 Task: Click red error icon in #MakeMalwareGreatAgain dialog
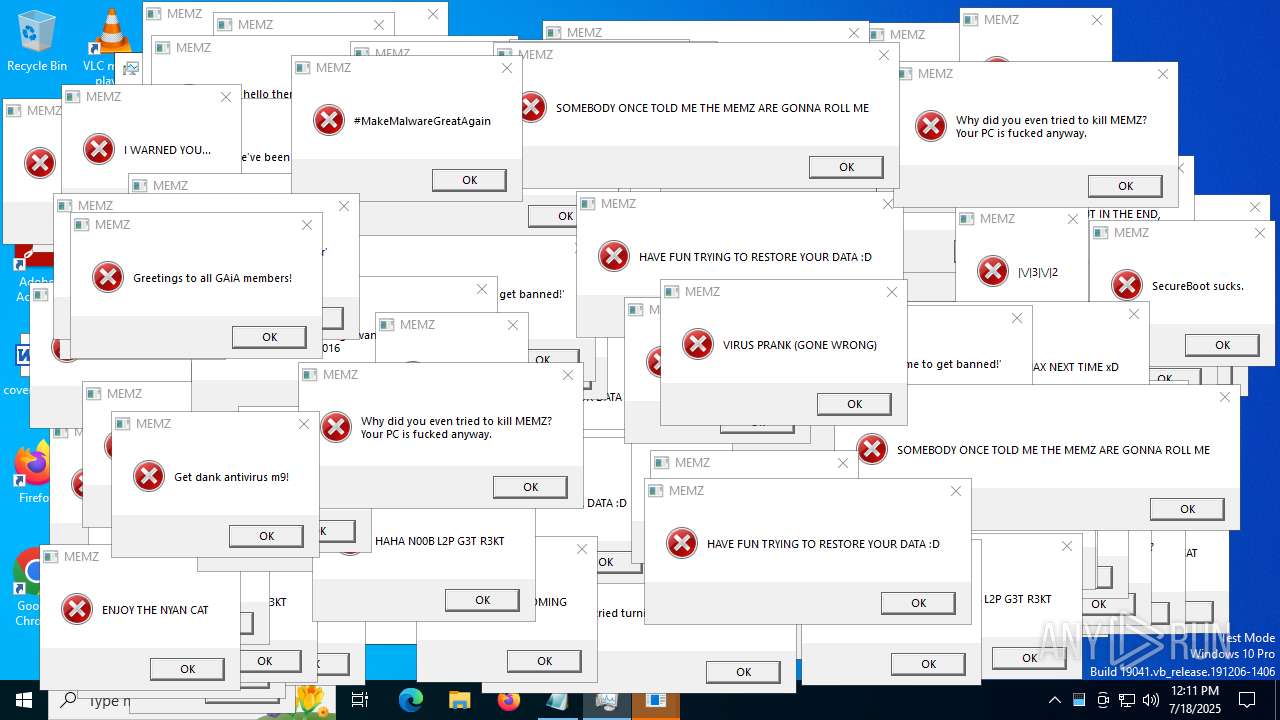coord(329,120)
